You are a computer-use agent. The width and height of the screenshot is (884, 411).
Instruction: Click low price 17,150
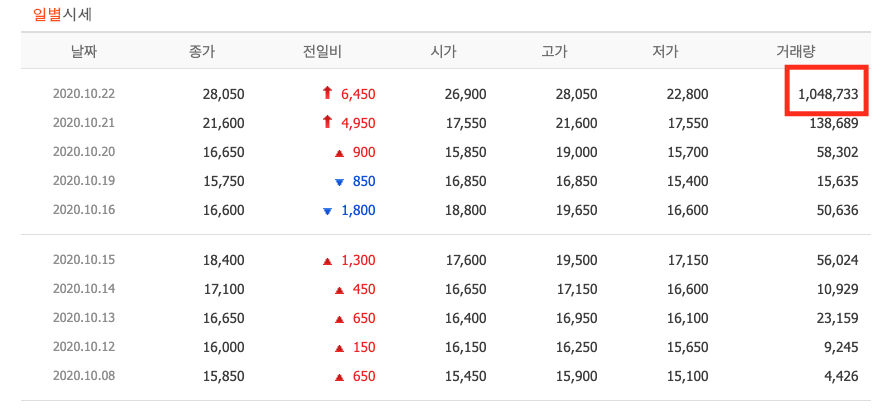pyautogui.click(x=687, y=260)
